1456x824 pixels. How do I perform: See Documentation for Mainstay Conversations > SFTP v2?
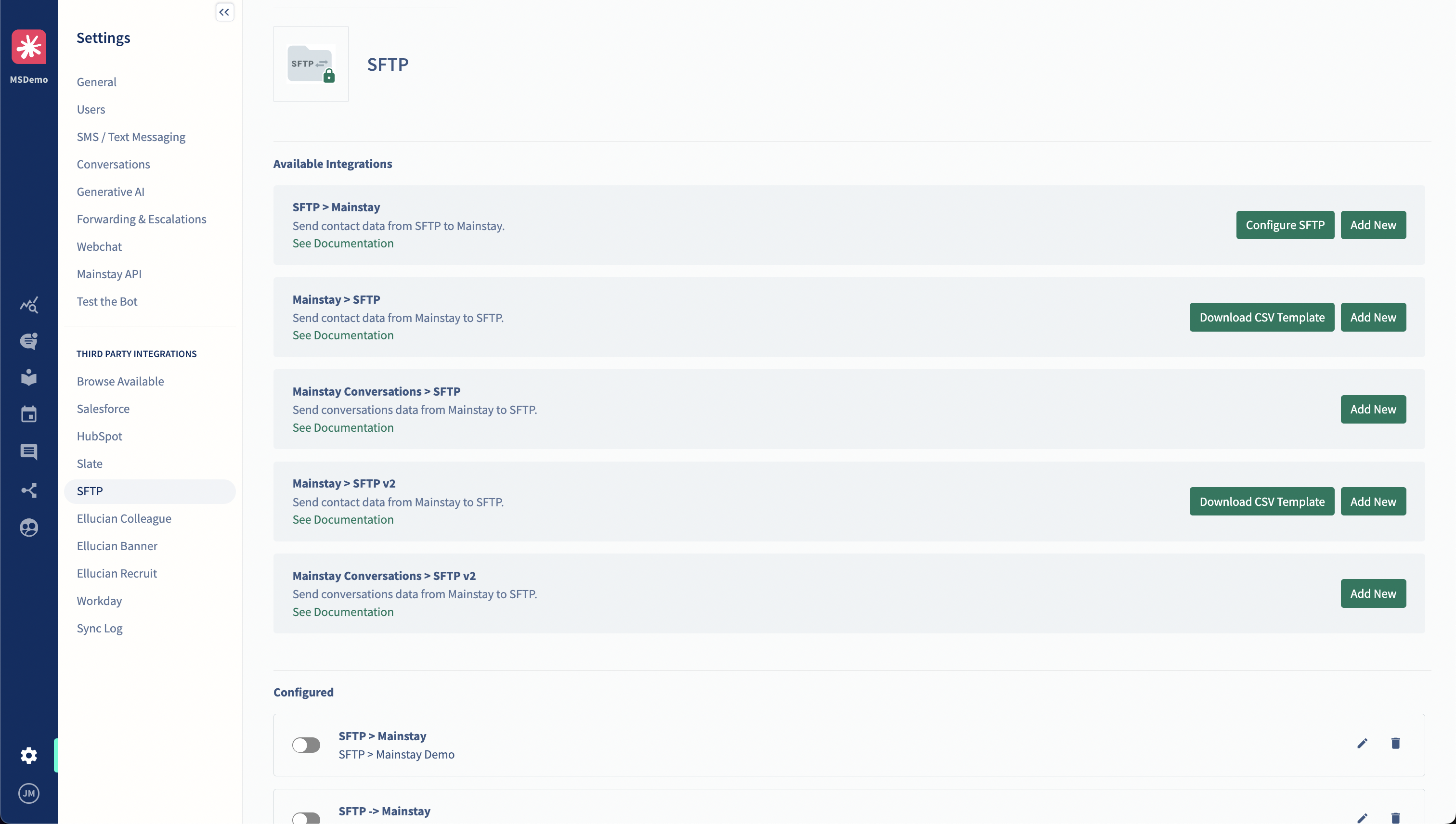click(x=343, y=612)
